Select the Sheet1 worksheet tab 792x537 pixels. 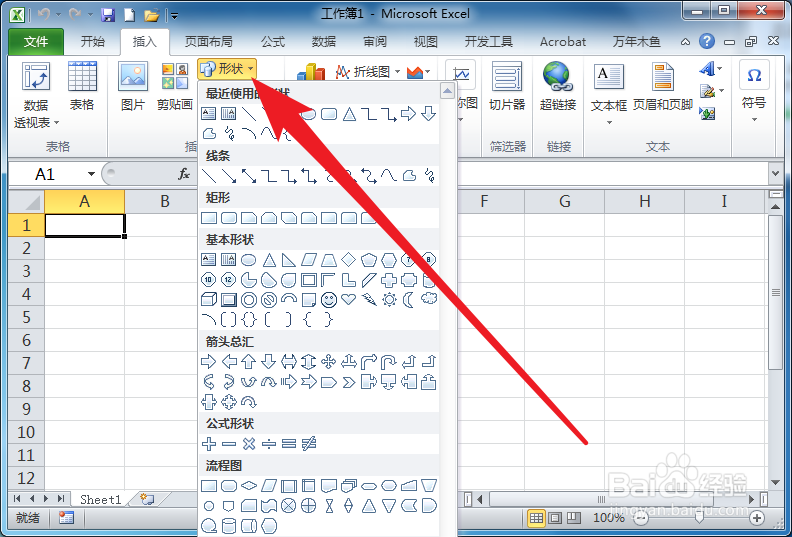(x=101, y=500)
